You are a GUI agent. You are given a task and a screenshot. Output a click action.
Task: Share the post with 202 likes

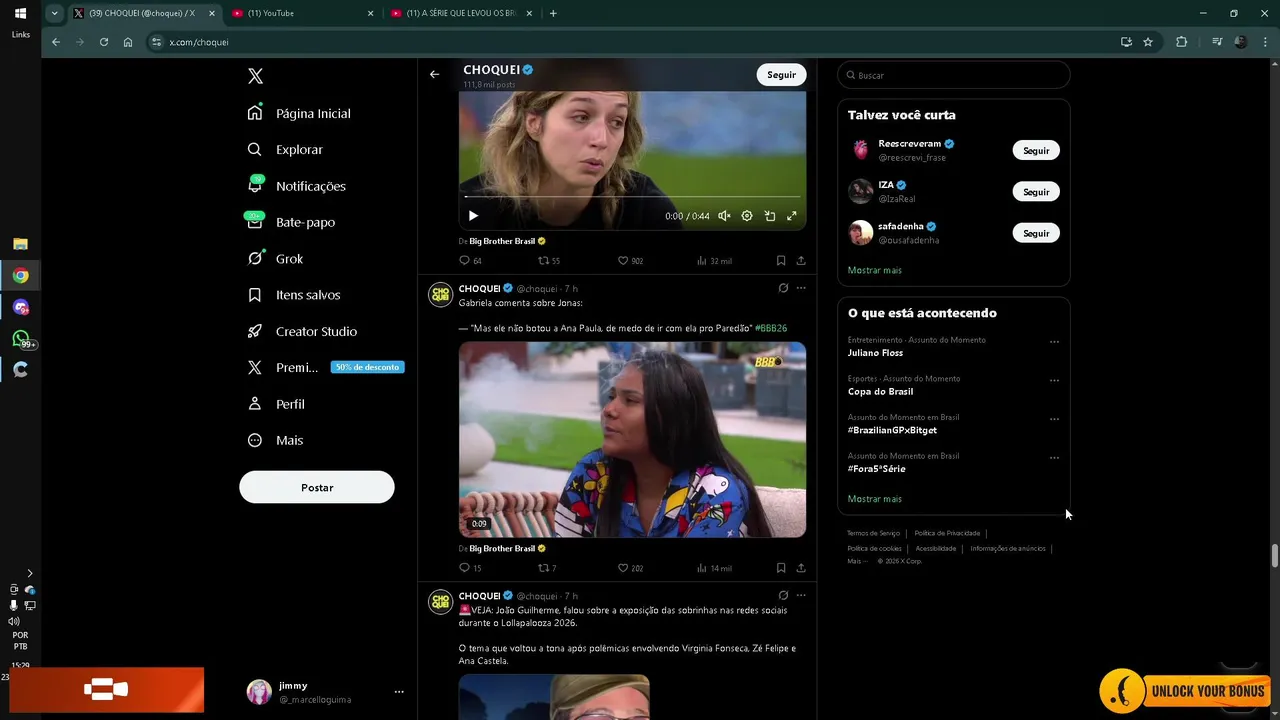801,568
